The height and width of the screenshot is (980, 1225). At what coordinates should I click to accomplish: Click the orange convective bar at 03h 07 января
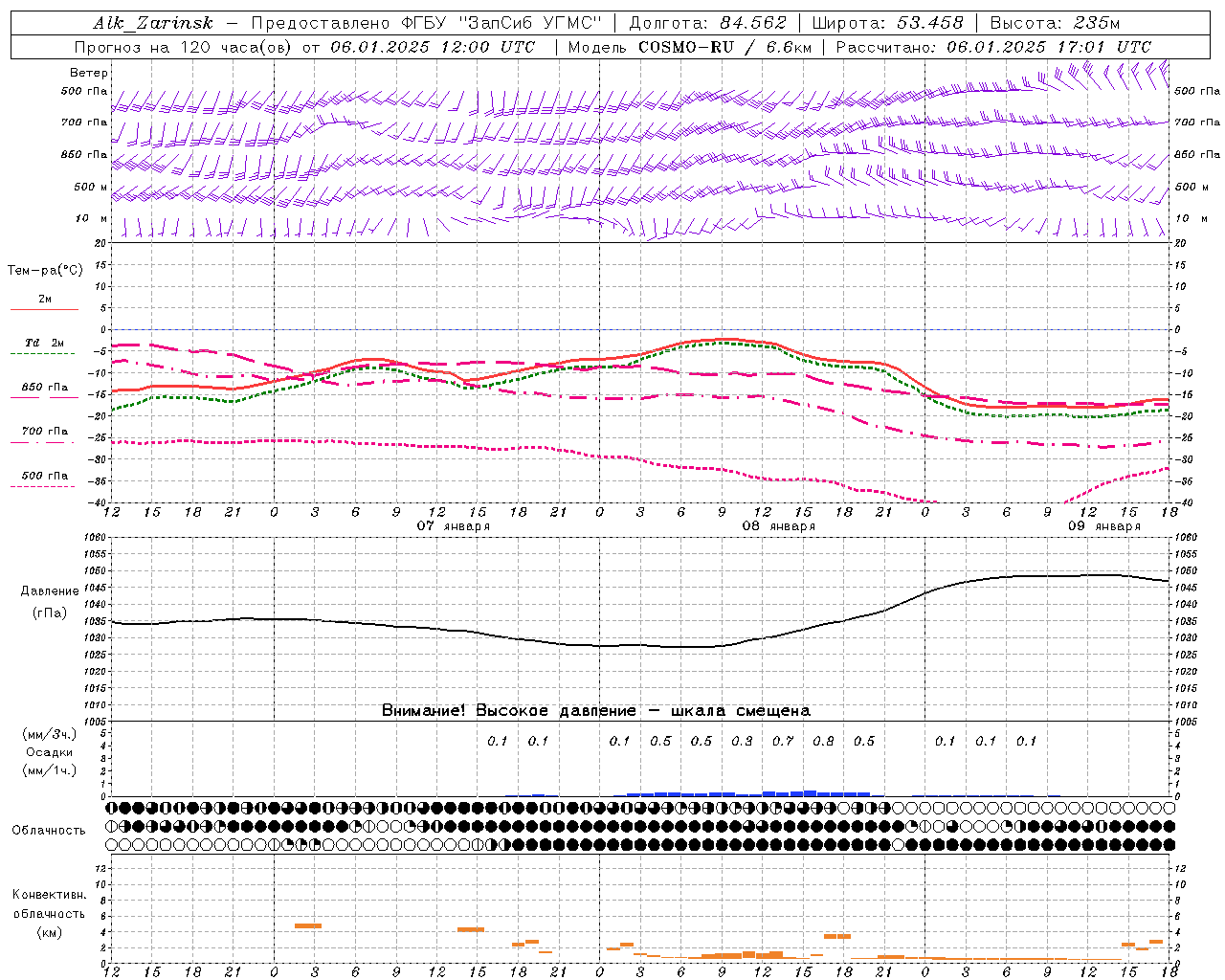308,925
